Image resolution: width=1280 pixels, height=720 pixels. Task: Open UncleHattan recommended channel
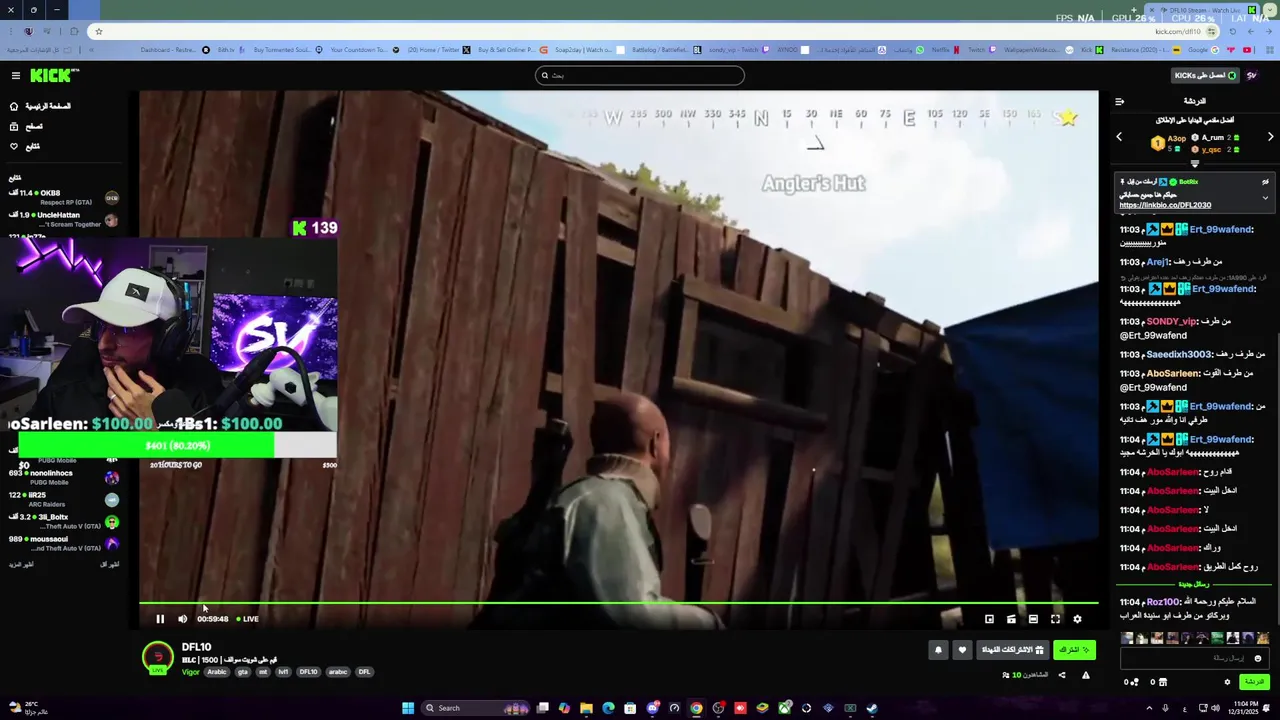(x=62, y=219)
